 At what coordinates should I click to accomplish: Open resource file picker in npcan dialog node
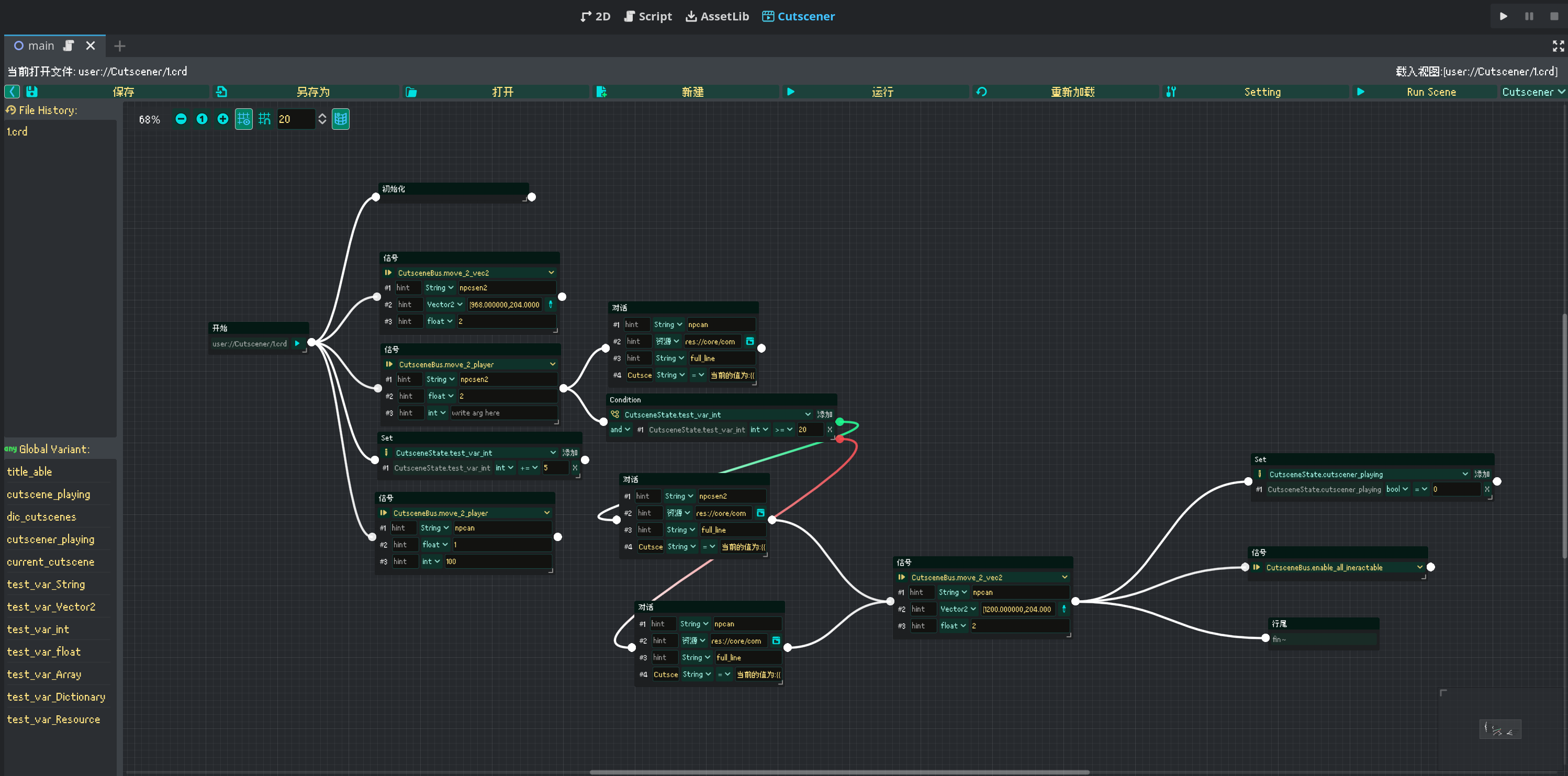pyautogui.click(x=750, y=342)
